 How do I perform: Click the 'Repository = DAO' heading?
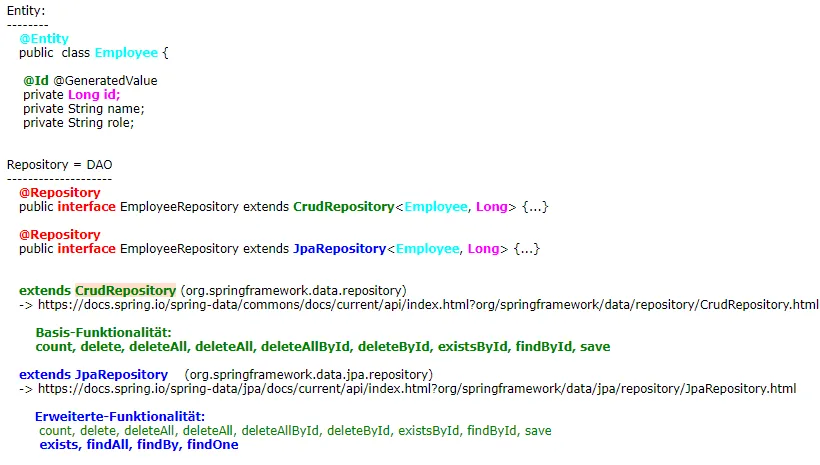coord(60,165)
